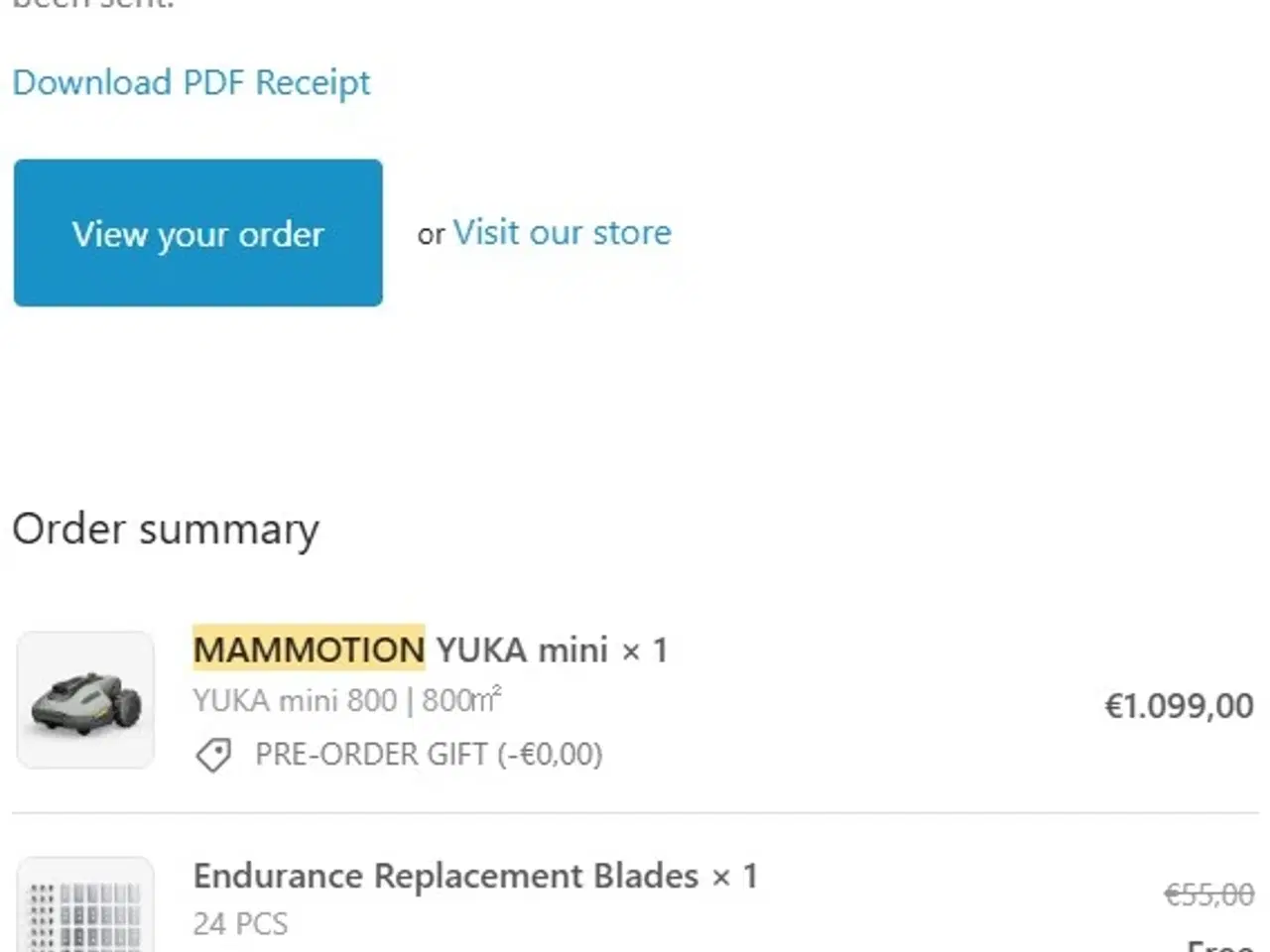Select the YUKA mini product title
Viewport: 1270px width, 952px height.
pyautogui.click(x=522, y=651)
